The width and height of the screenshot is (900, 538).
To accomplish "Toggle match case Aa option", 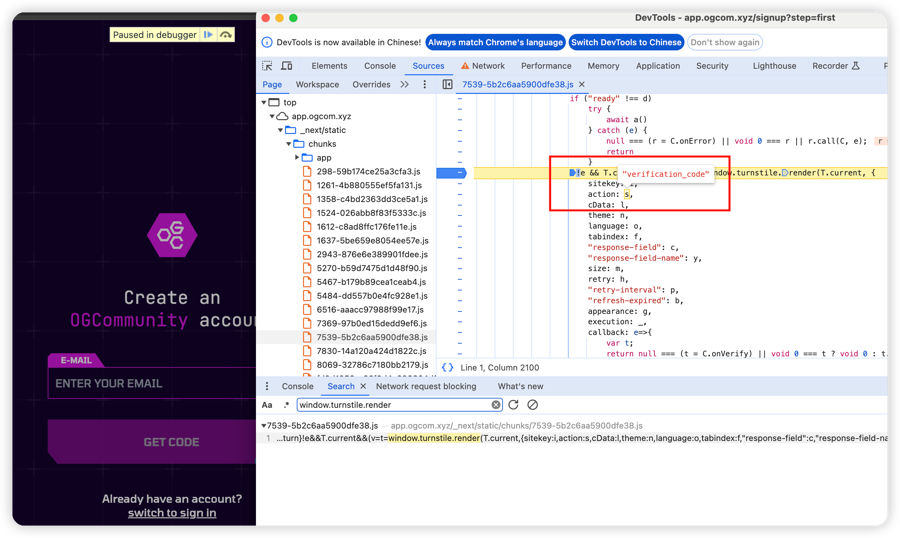I will (x=267, y=405).
